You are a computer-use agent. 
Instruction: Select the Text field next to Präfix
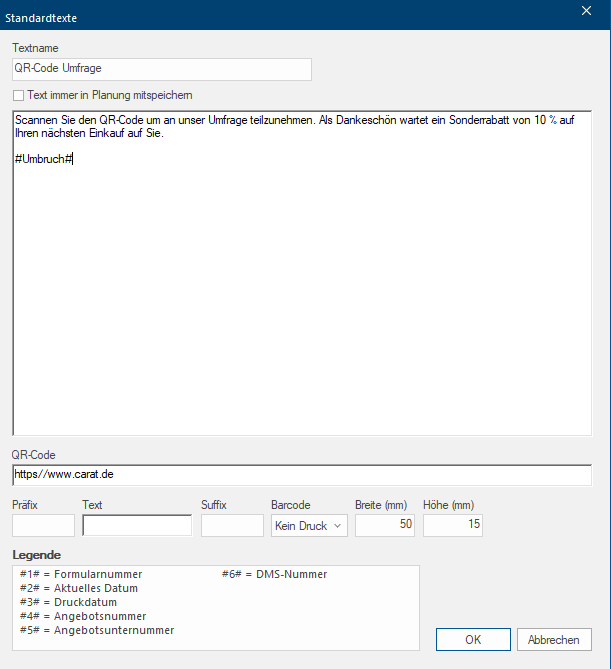pyautogui.click(x=137, y=525)
